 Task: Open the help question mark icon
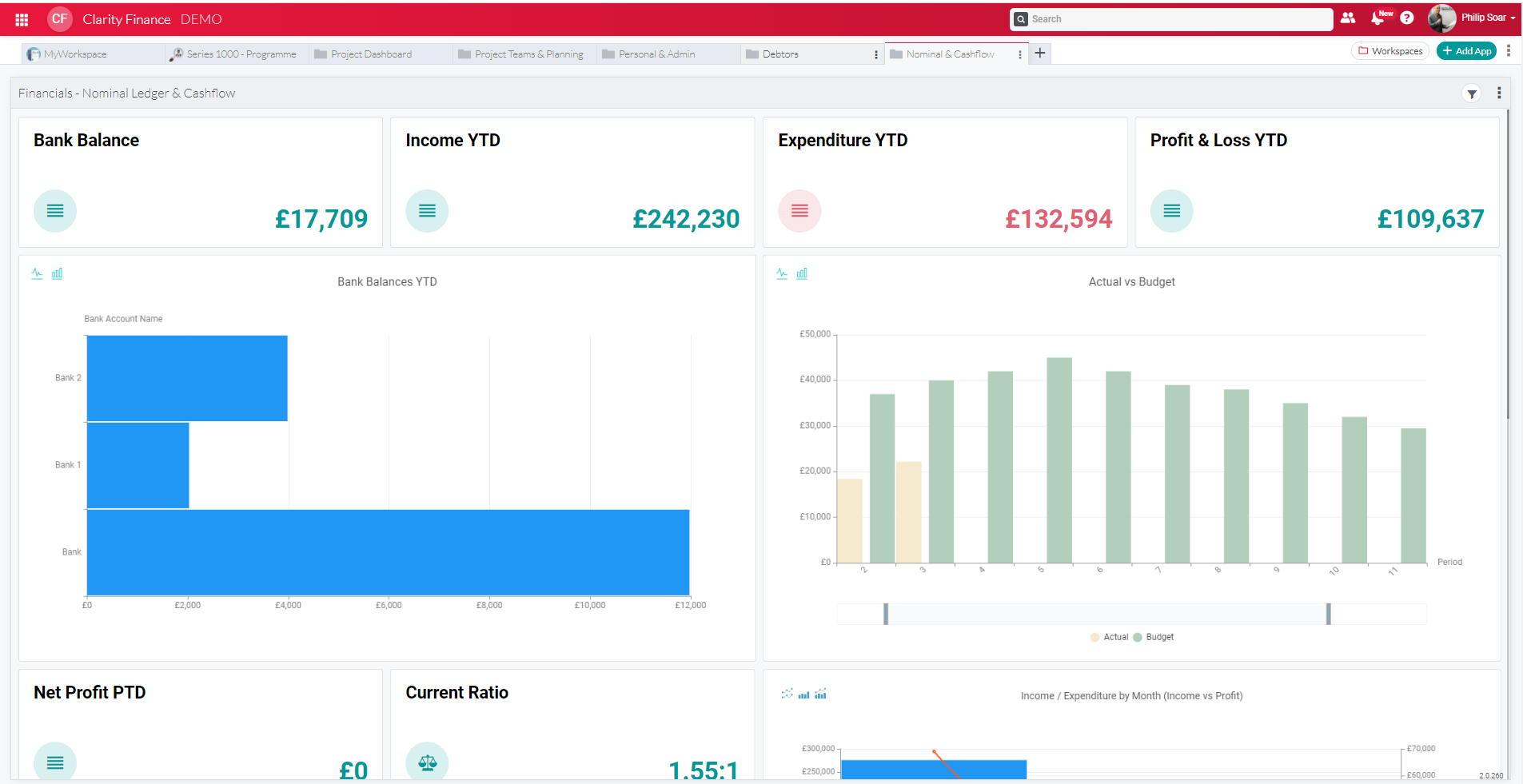tap(1408, 18)
